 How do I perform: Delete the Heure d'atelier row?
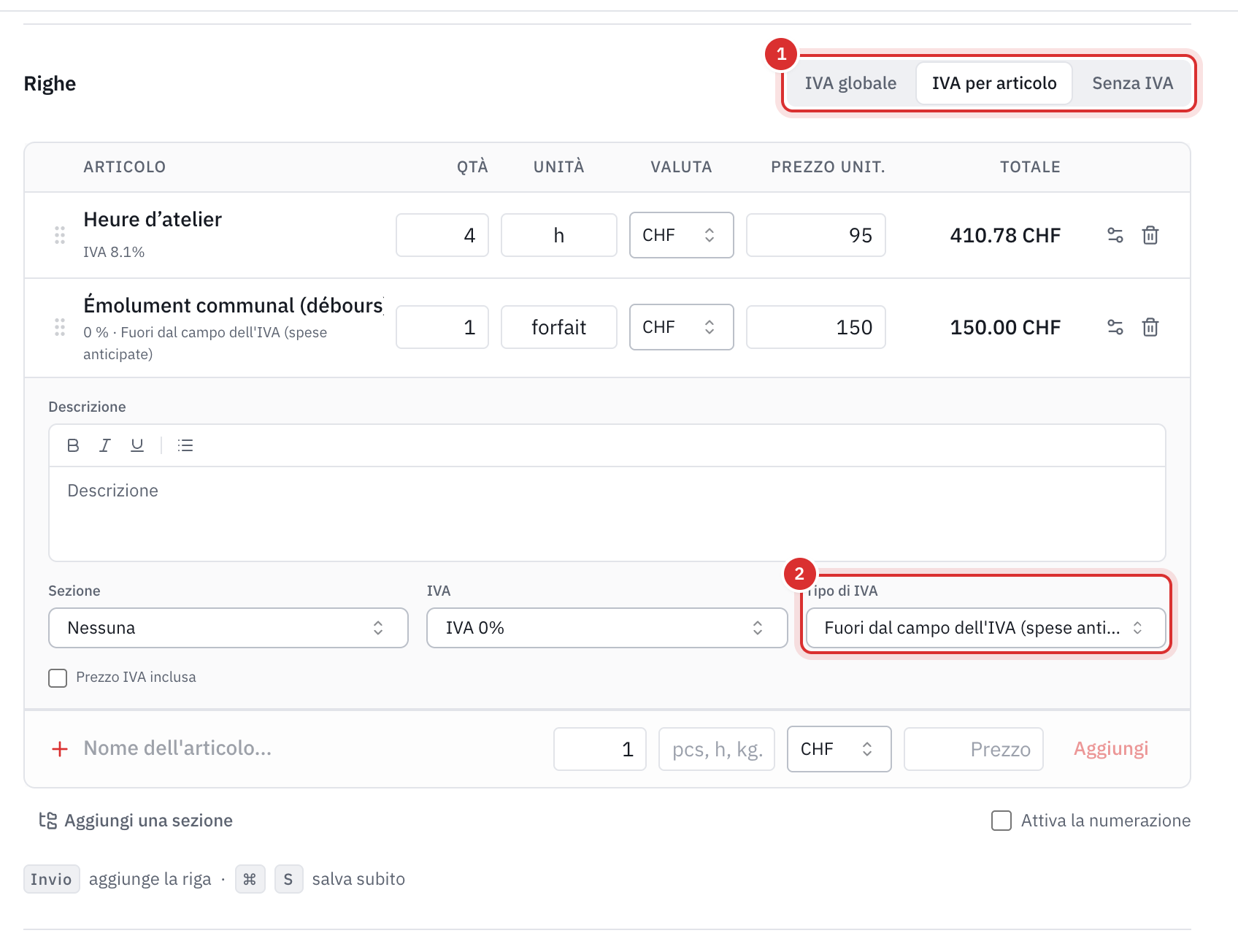(1150, 235)
